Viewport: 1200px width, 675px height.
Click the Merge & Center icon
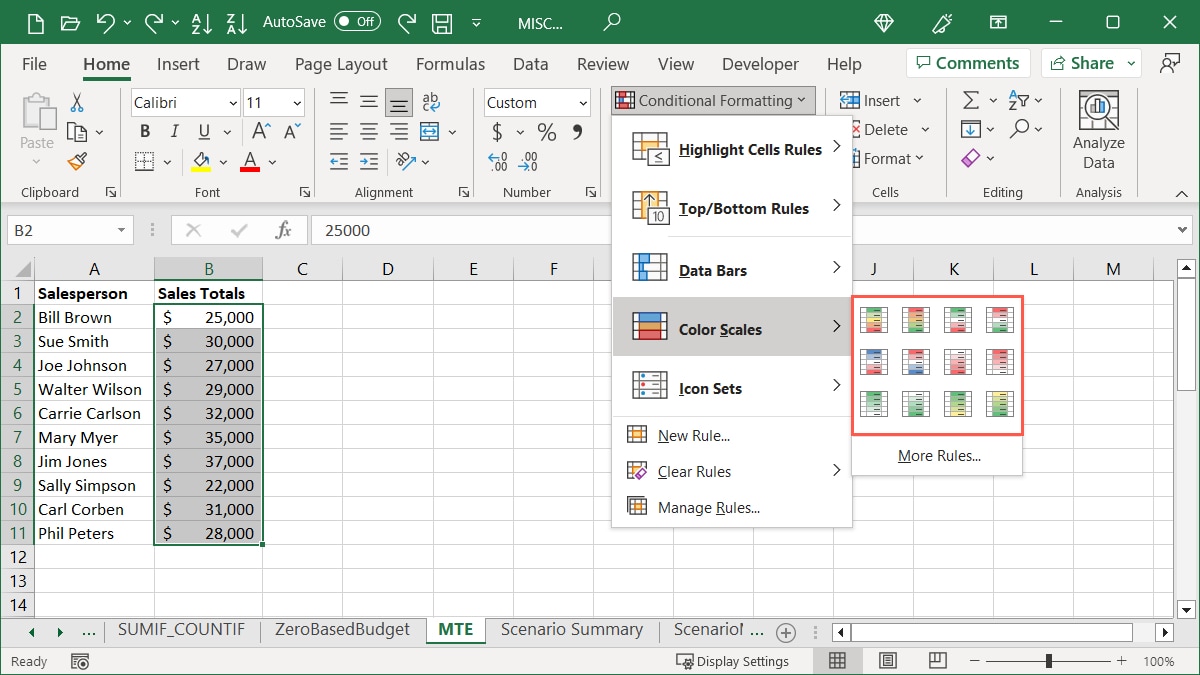pos(430,132)
